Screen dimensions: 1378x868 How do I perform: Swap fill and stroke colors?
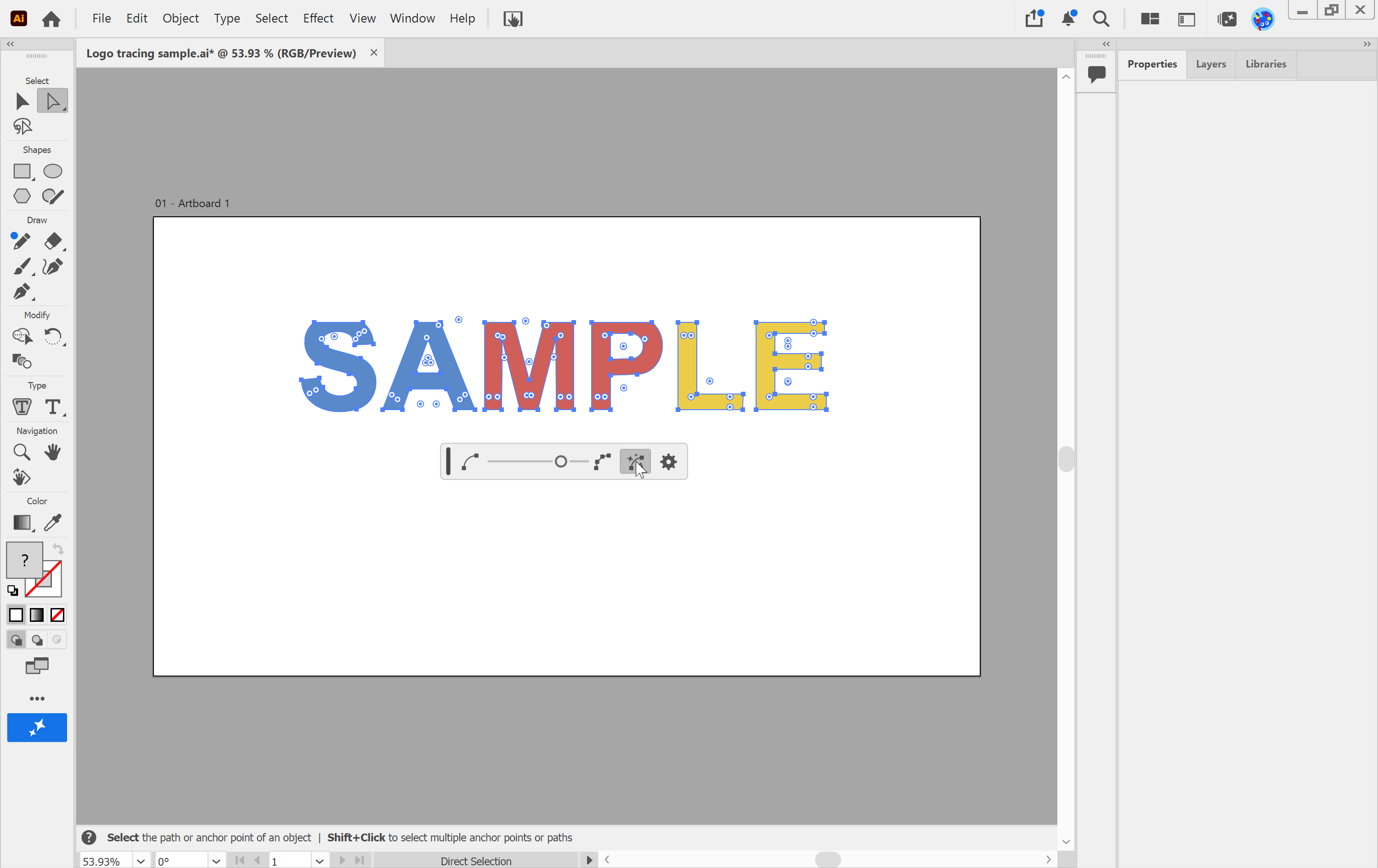[58, 549]
